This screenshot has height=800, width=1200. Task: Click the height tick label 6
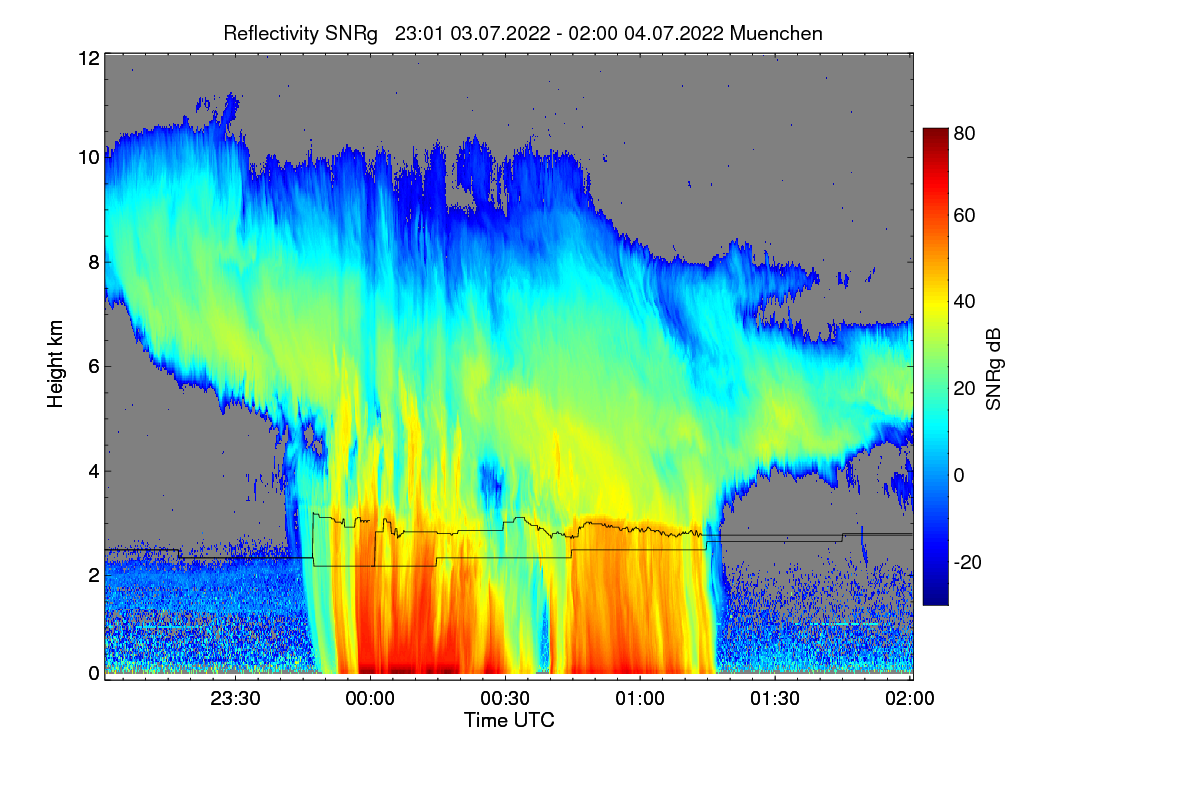(x=93, y=366)
